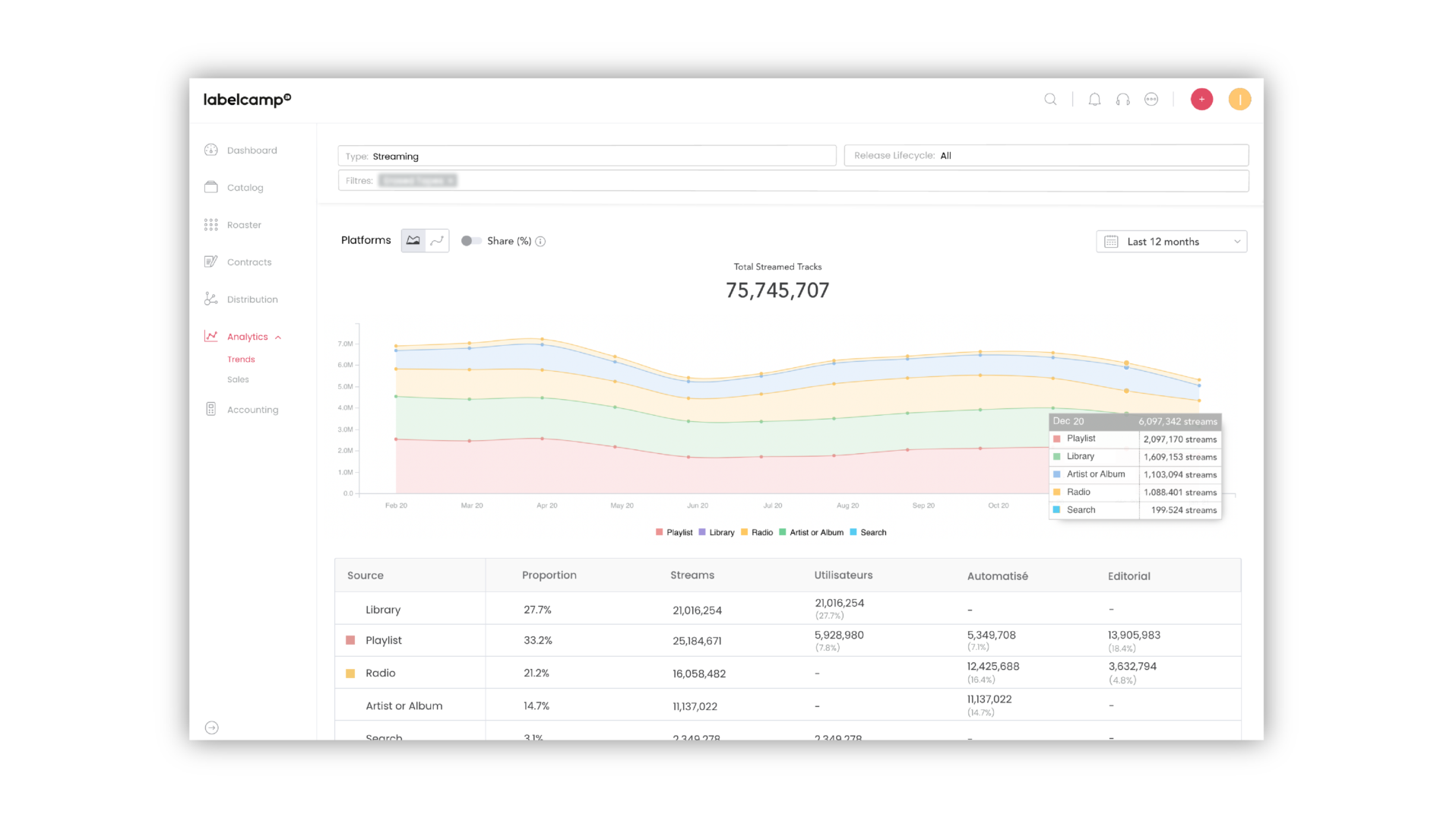Click the headphones support icon
Viewport: 1456px width, 821px height.
pos(1122,100)
